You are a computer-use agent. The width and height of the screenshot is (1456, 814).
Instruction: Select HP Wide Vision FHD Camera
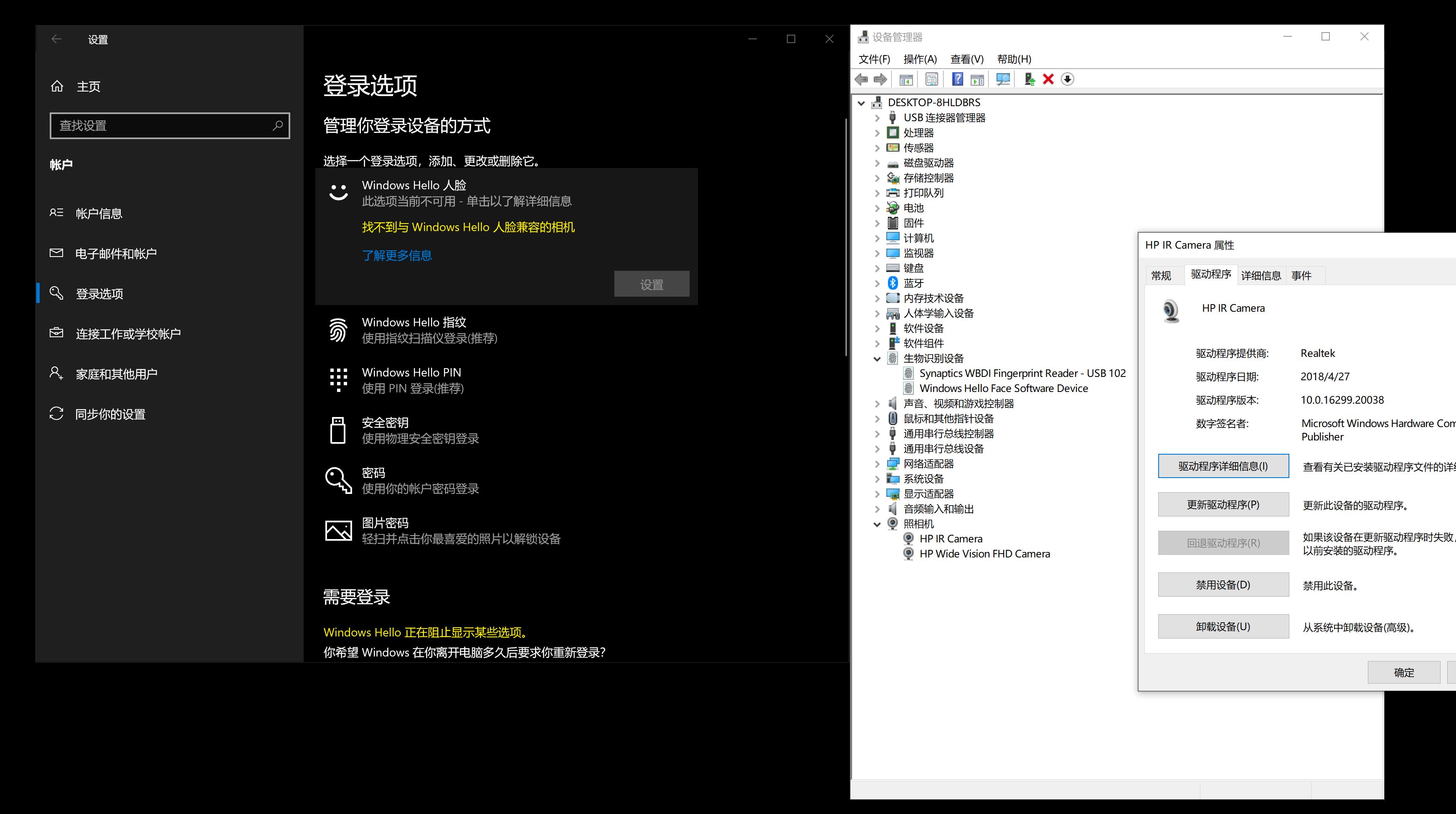click(x=984, y=554)
